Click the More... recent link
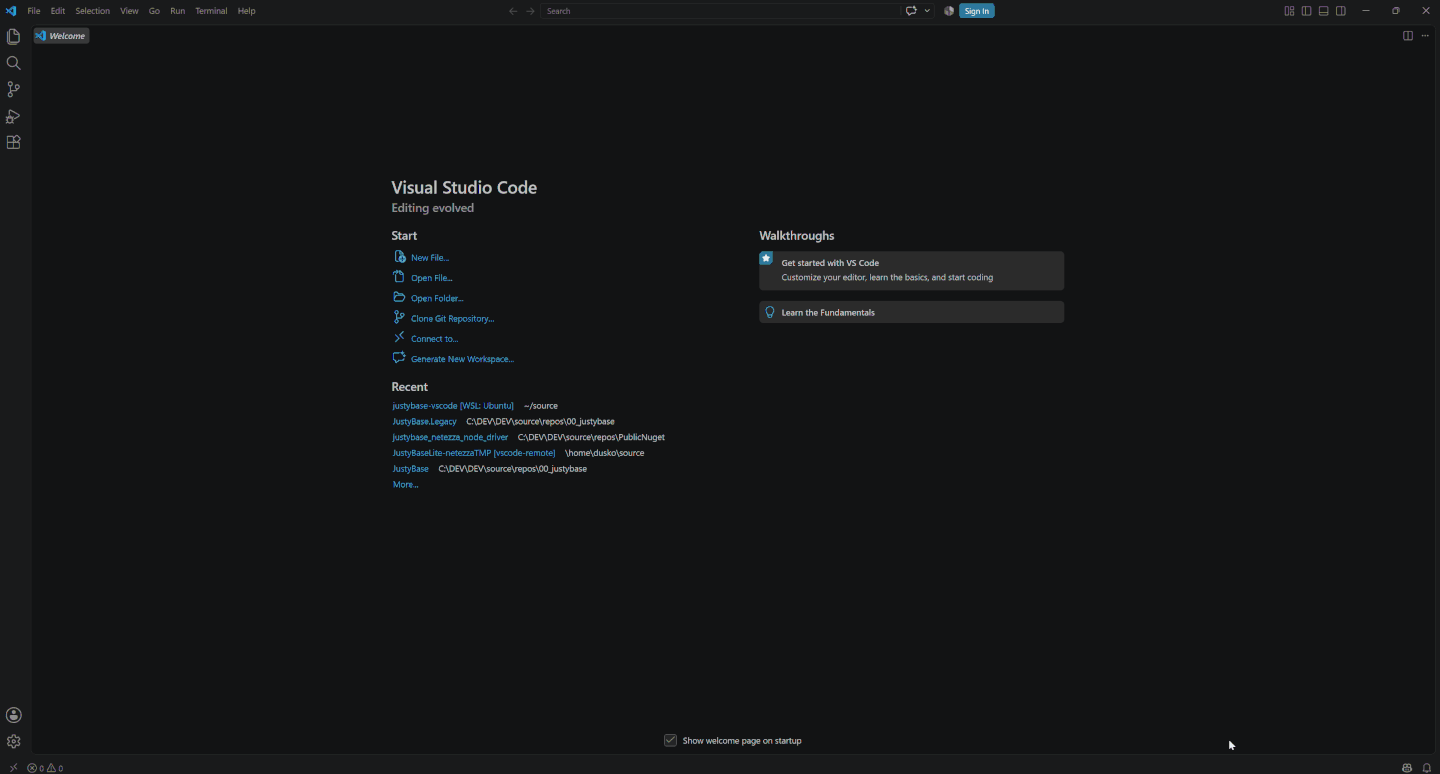The width and height of the screenshot is (1440, 774). click(x=405, y=485)
